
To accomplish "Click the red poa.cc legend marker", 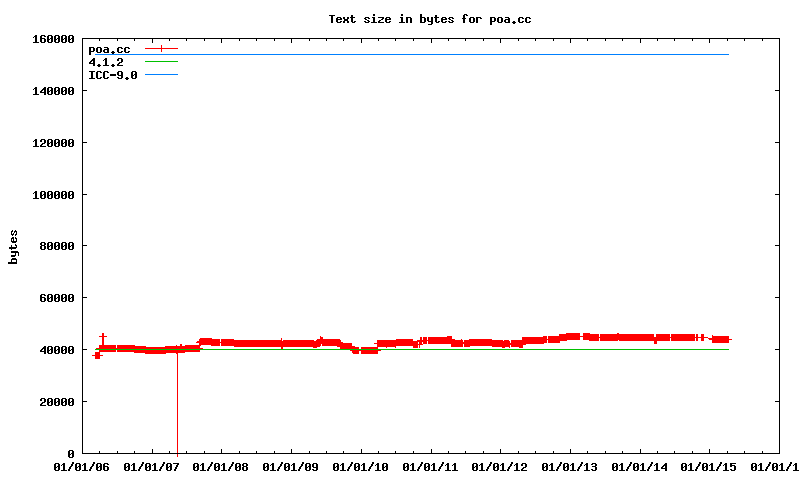I will click(161, 48).
